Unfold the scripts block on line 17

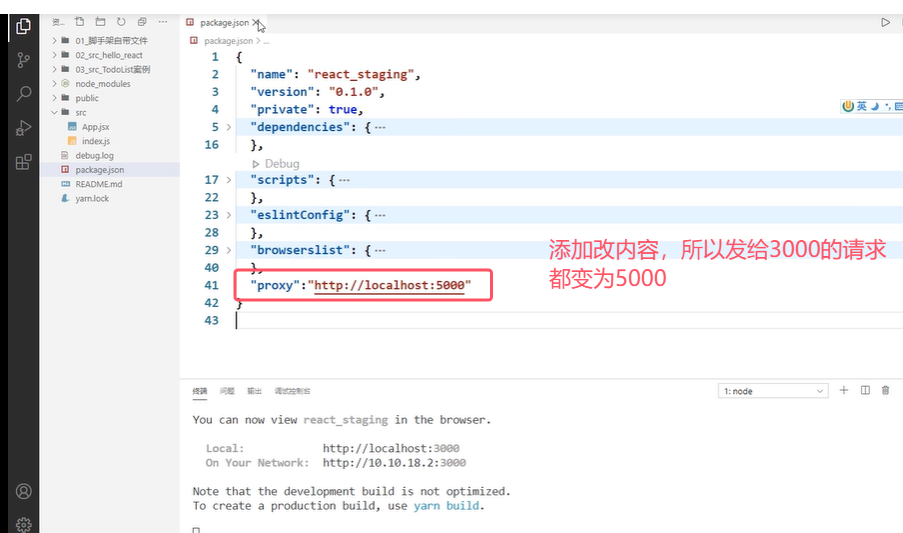click(229, 180)
